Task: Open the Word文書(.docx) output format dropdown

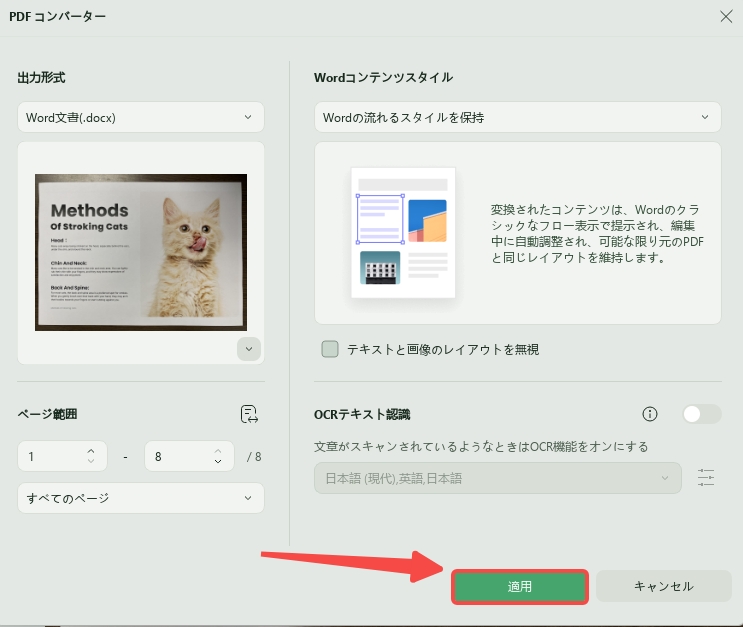Action: [x=141, y=117]
